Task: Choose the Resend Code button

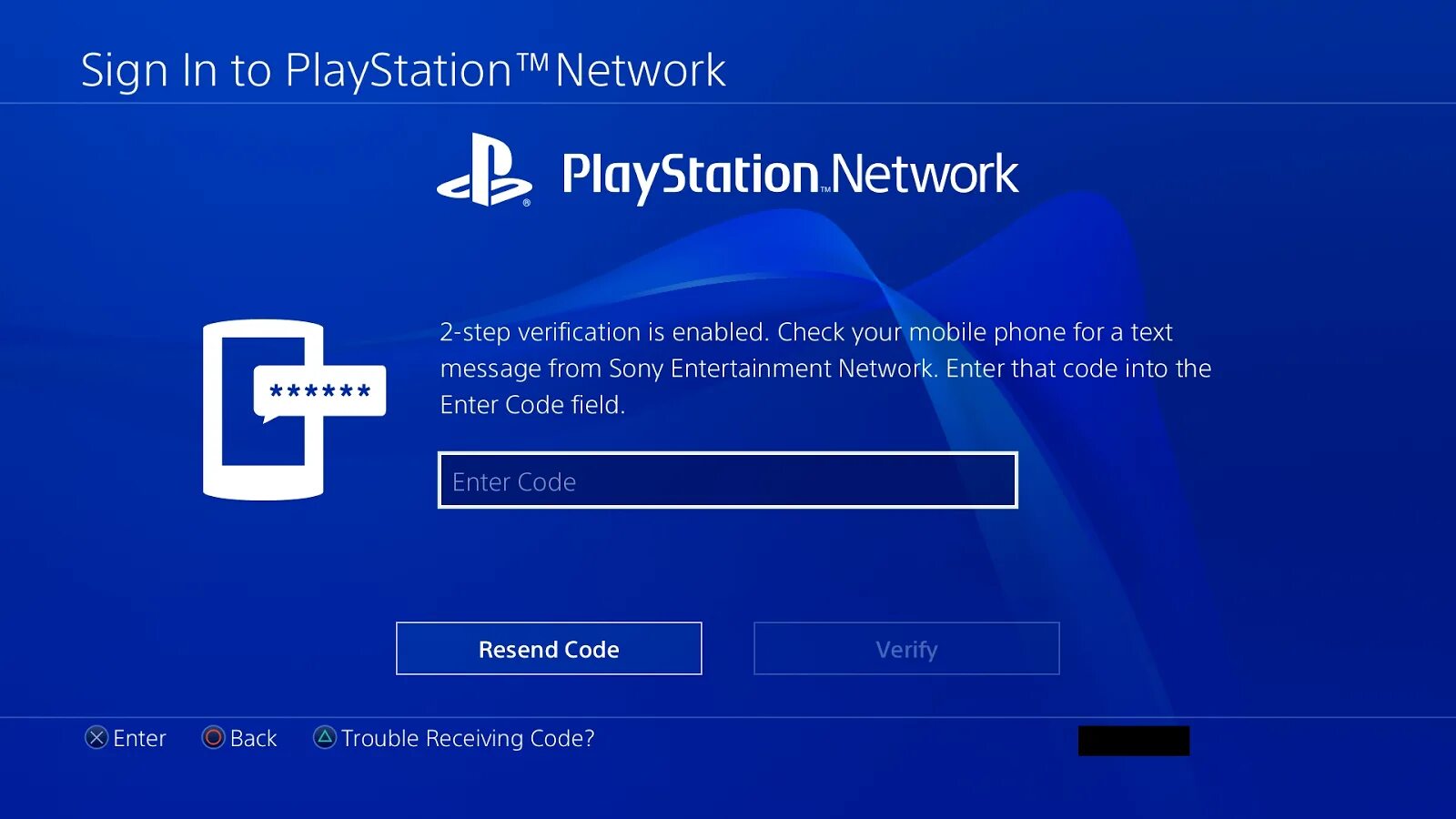Action: click(x=549, y=649)
